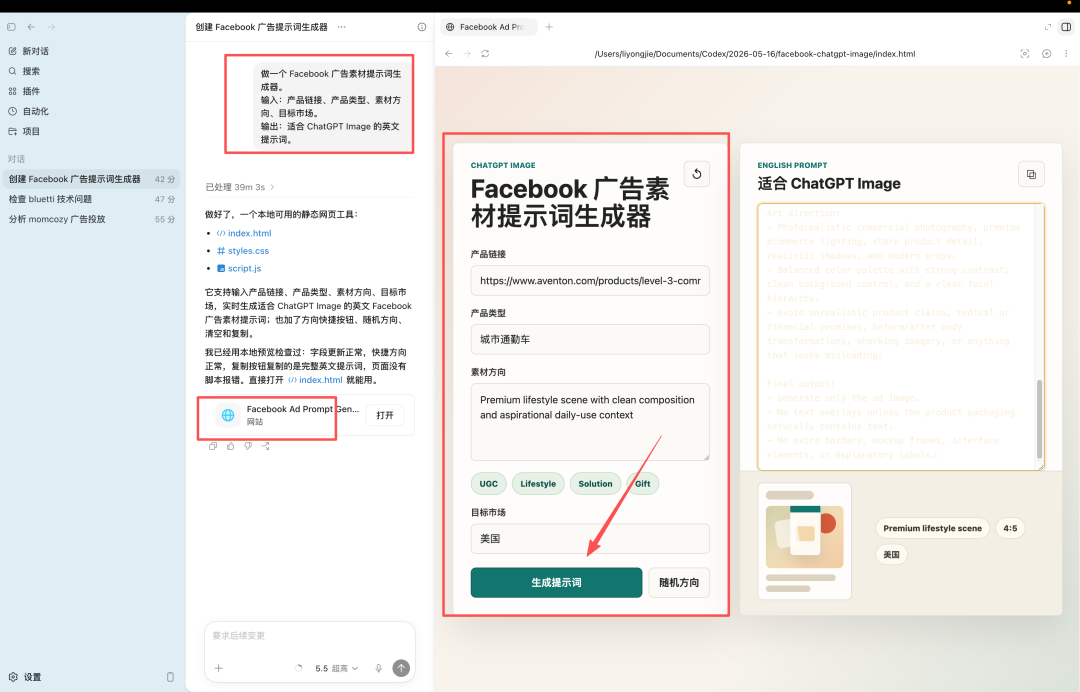Click the 4:5 ratio tag
1080x692 pixels.
click(x=1010, y=528)
